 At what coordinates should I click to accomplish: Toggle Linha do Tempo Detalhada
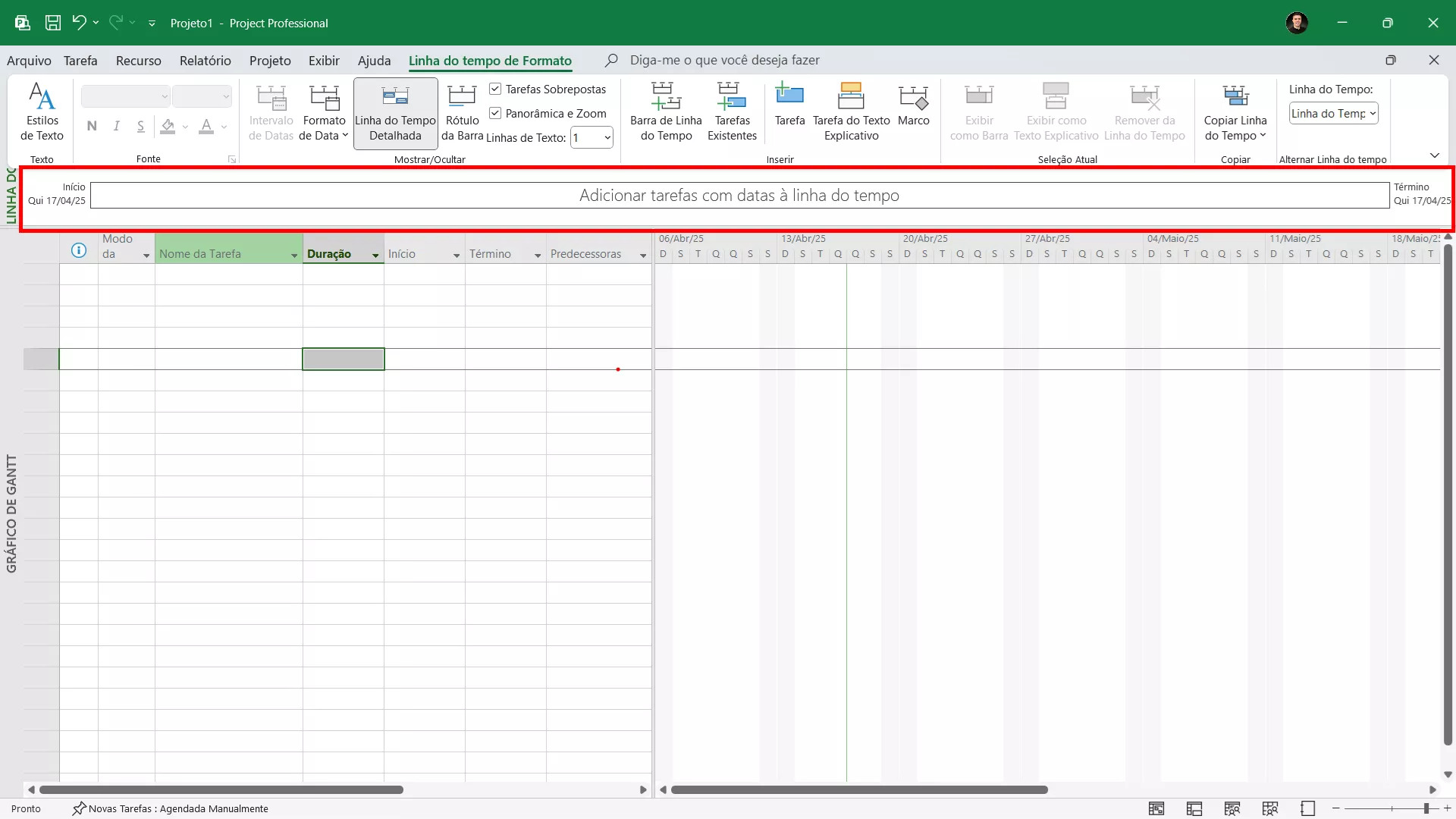395,112
